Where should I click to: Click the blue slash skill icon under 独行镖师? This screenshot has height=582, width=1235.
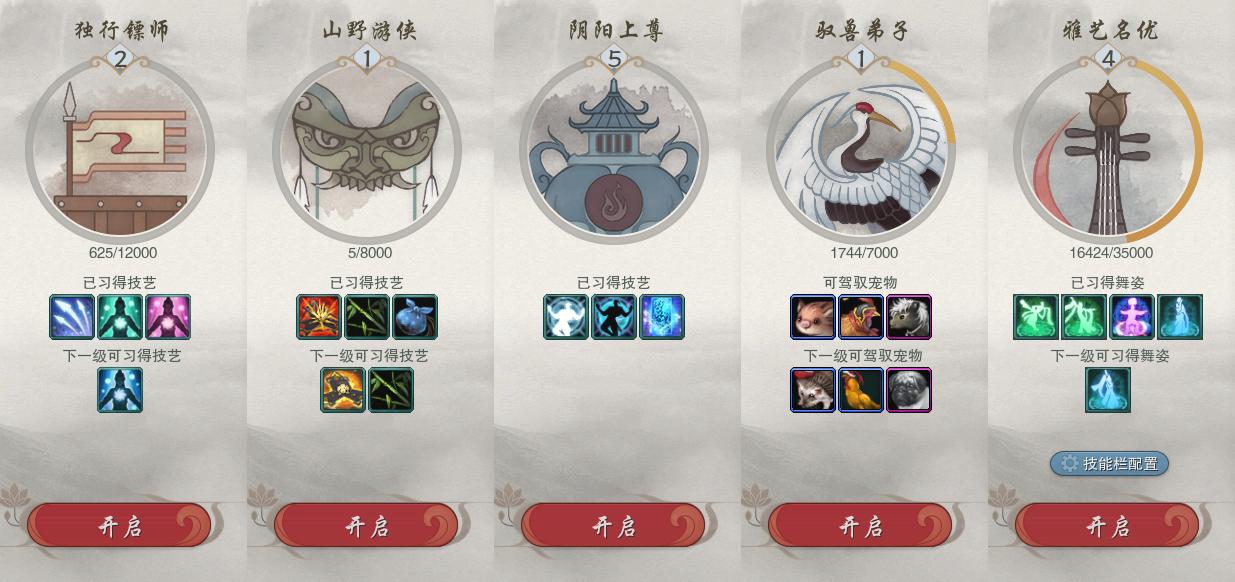[72, 317]
